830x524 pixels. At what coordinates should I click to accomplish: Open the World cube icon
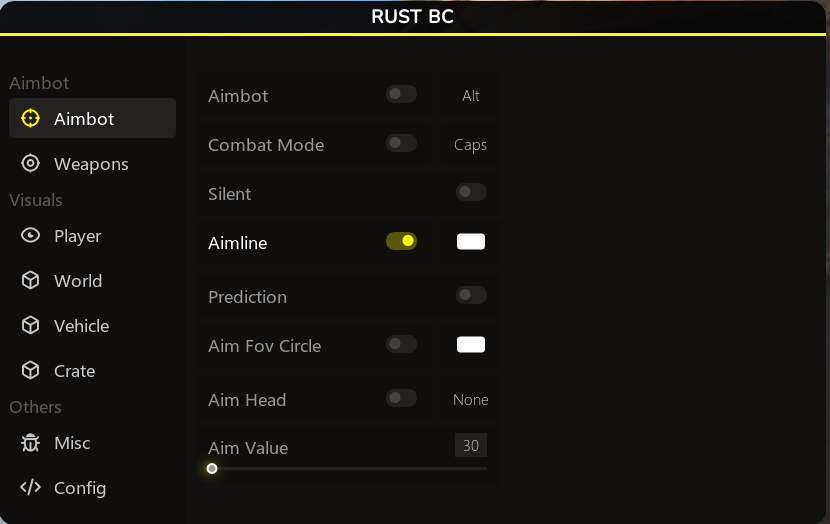point(31,281)
